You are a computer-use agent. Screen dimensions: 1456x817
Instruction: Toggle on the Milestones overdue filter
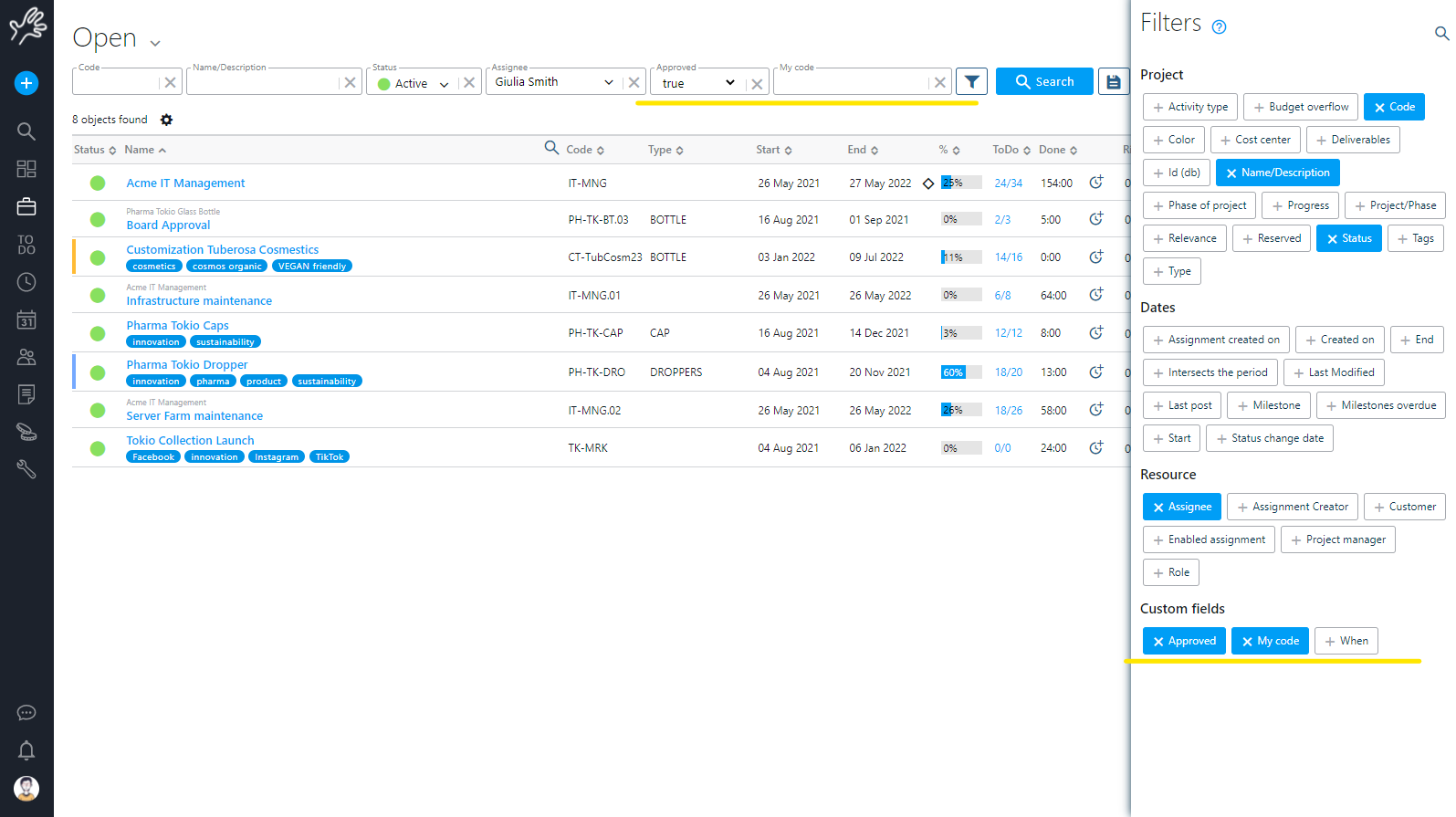[1380, 405]
